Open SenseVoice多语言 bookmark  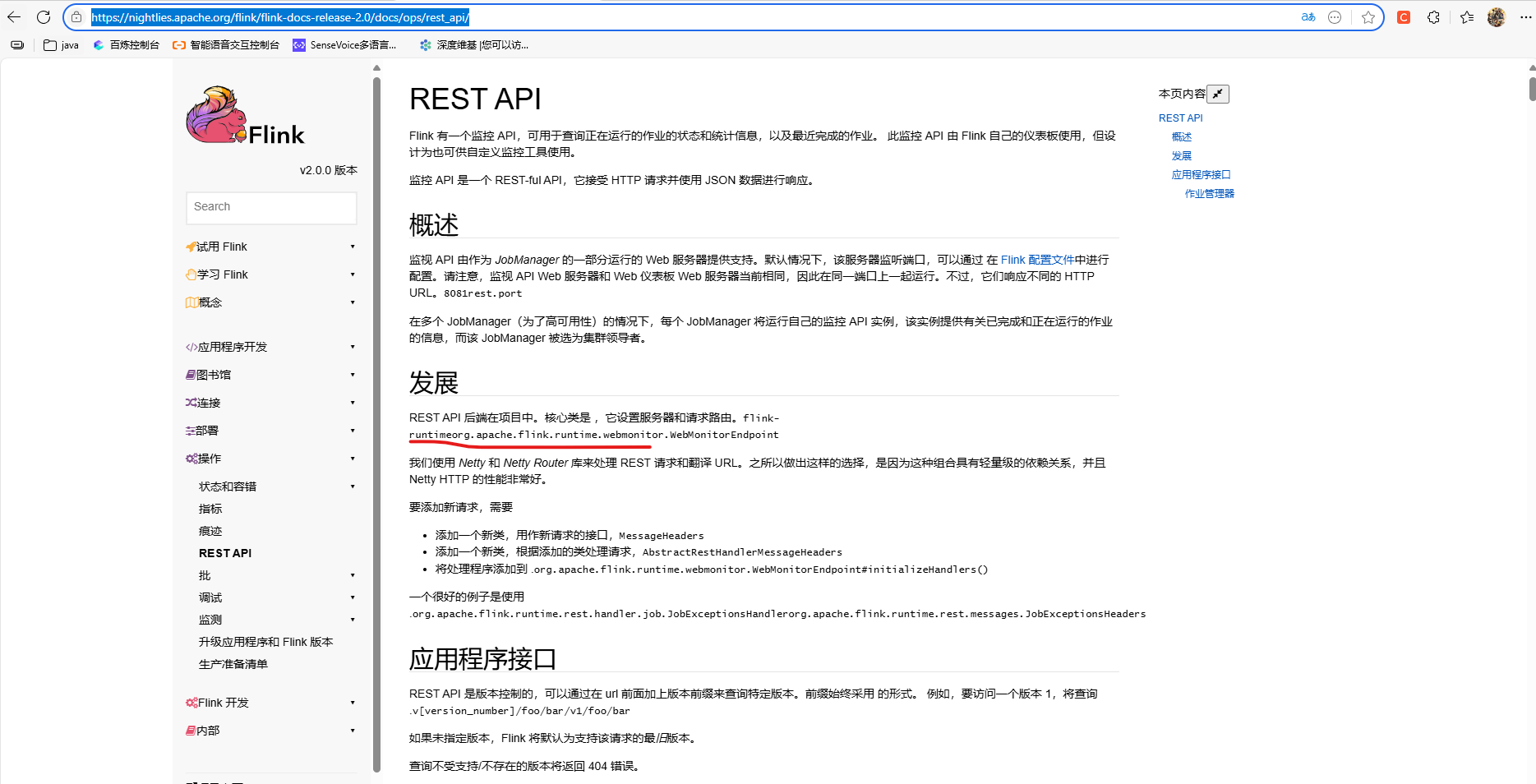[345, 45]
